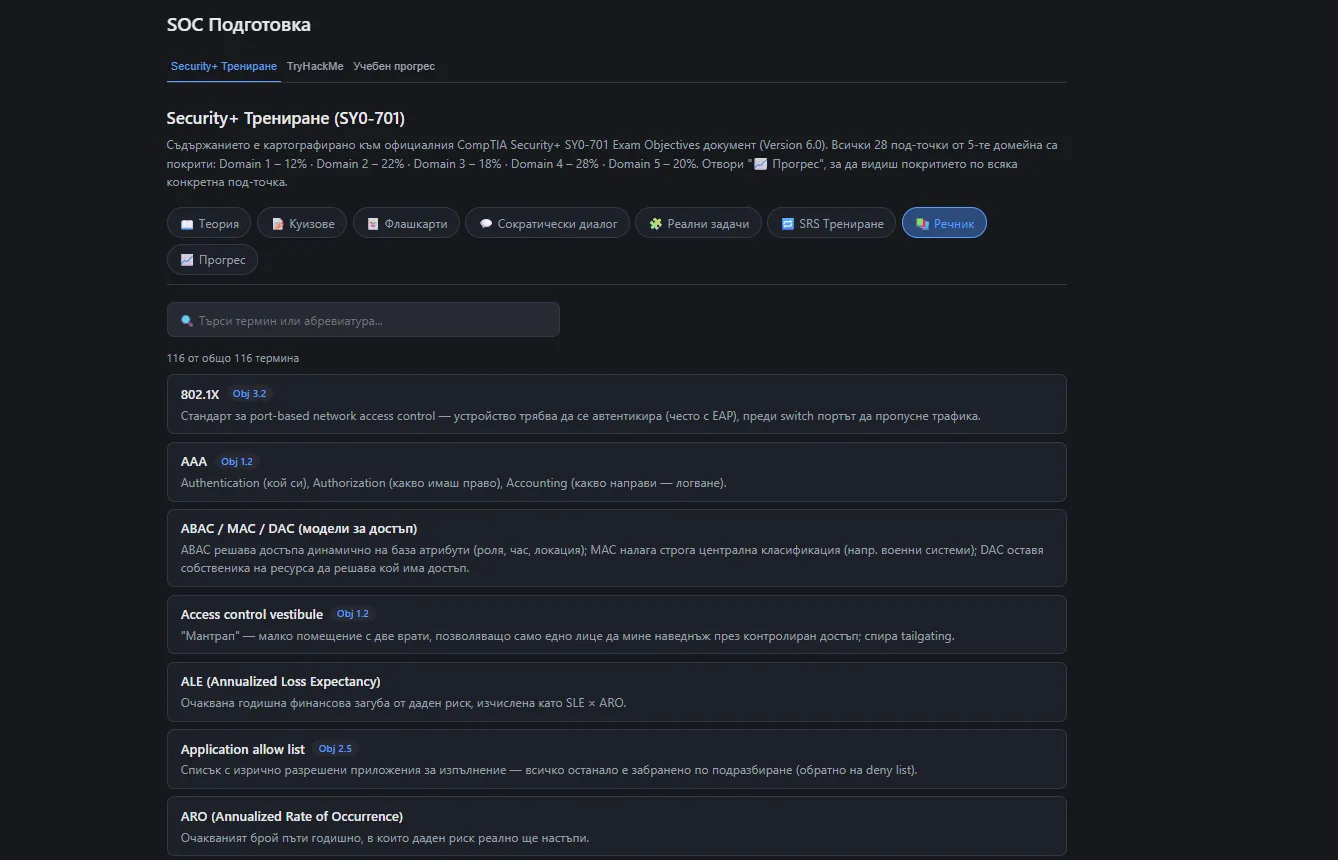
Task: Open the Учебен прогрес tab
Action: (394, 66)
